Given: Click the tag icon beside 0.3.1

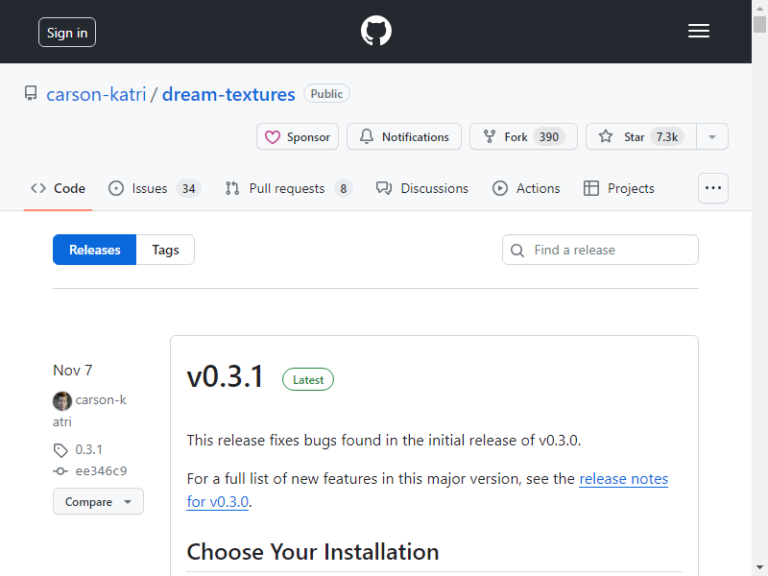Looking at the screenshot, I should (61, 450).
